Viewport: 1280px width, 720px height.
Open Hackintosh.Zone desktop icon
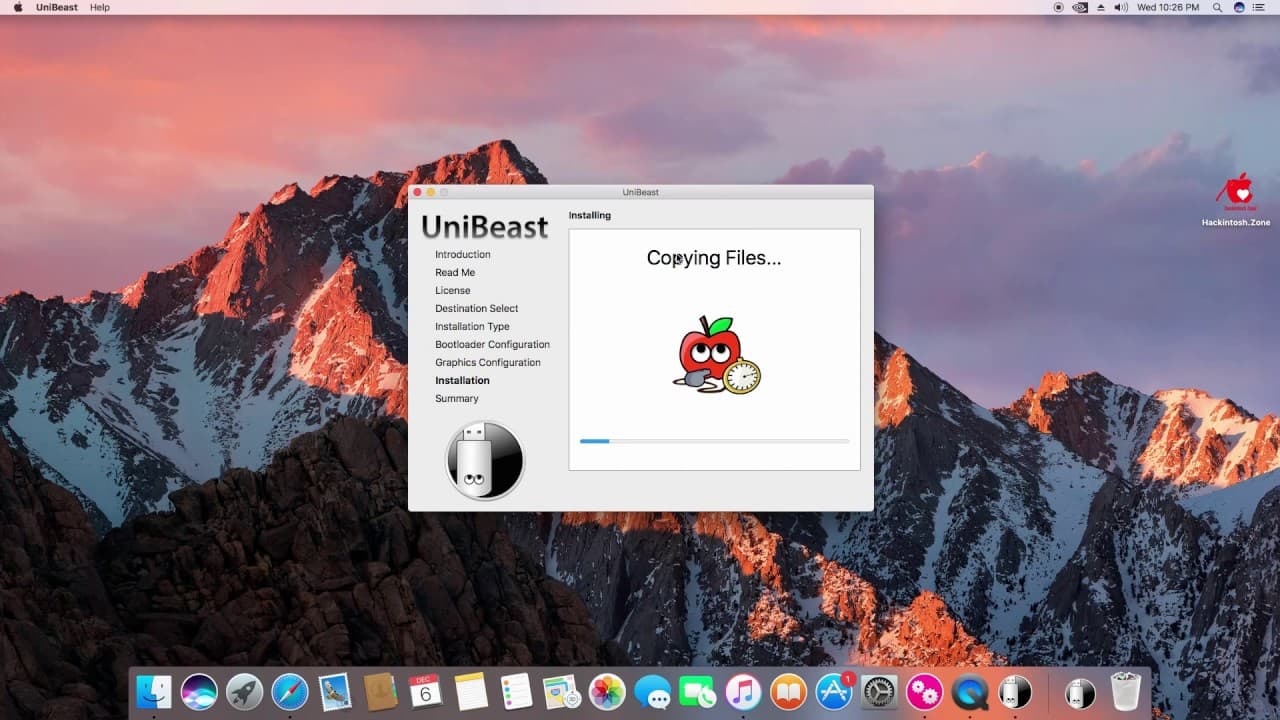click(1237, 199)
